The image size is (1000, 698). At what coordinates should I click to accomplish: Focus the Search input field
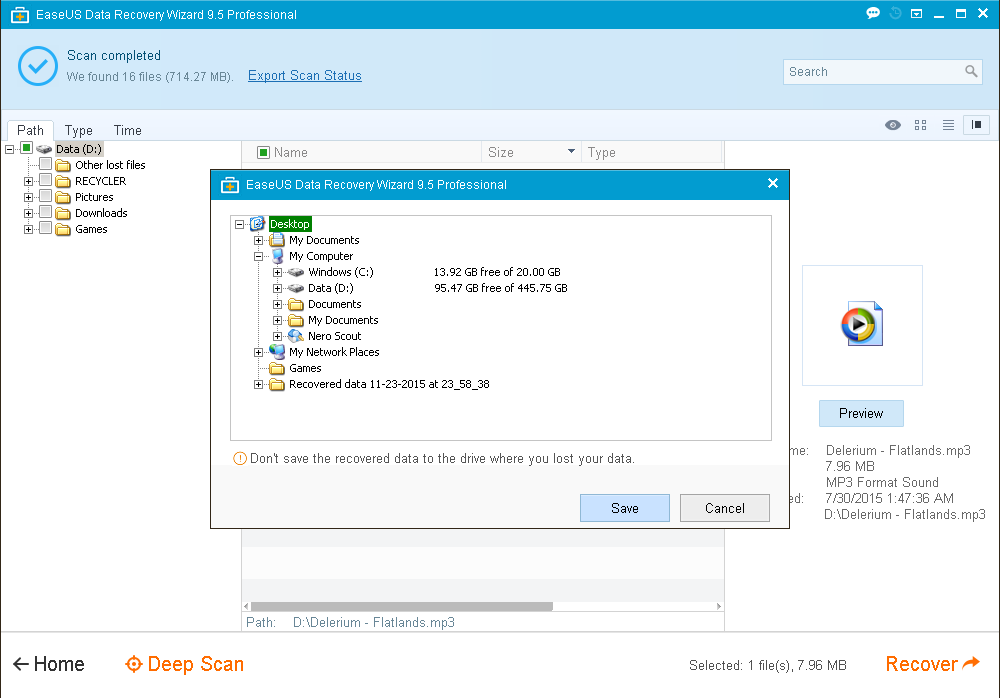click(874, 72)
